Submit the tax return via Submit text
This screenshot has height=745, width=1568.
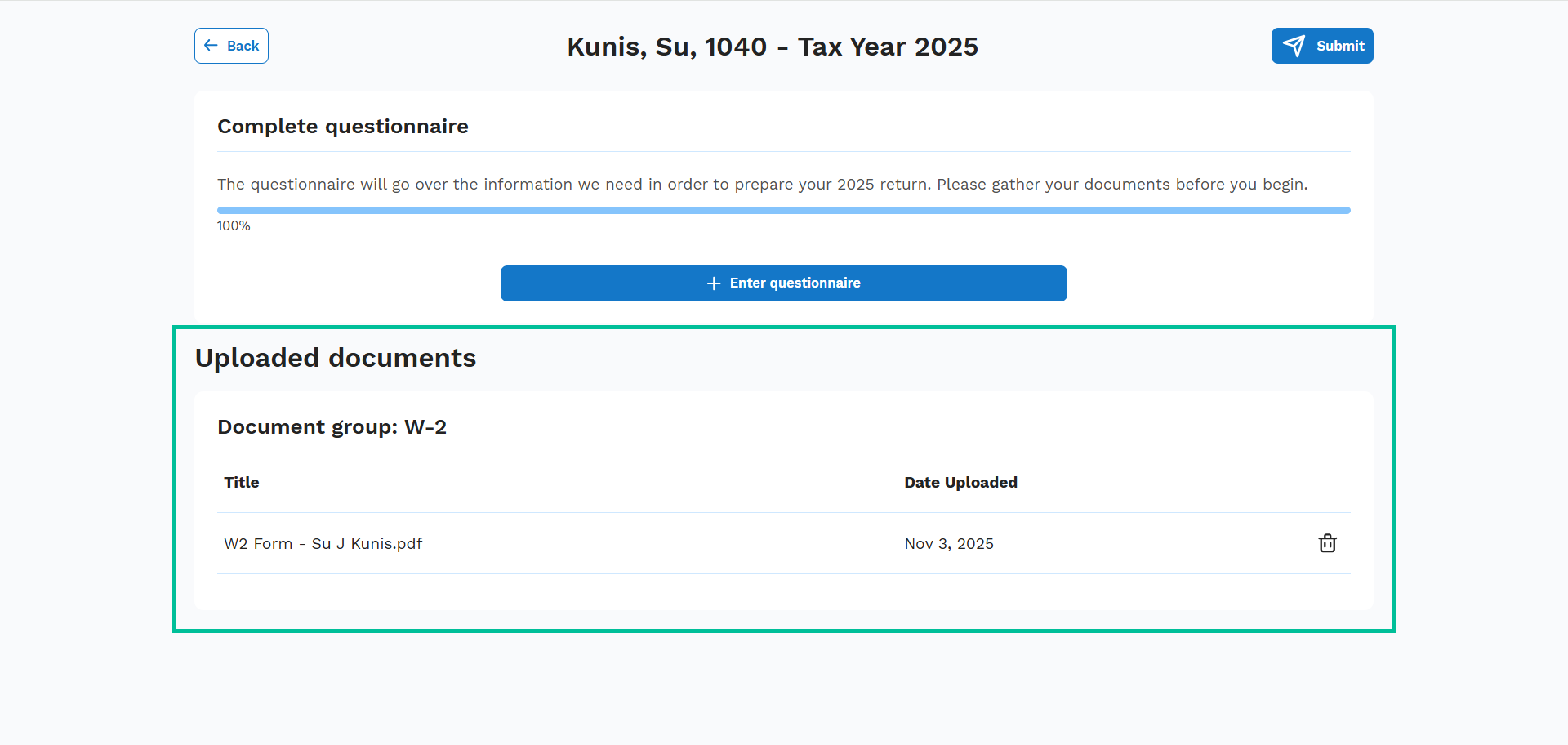pos(1340,46)
